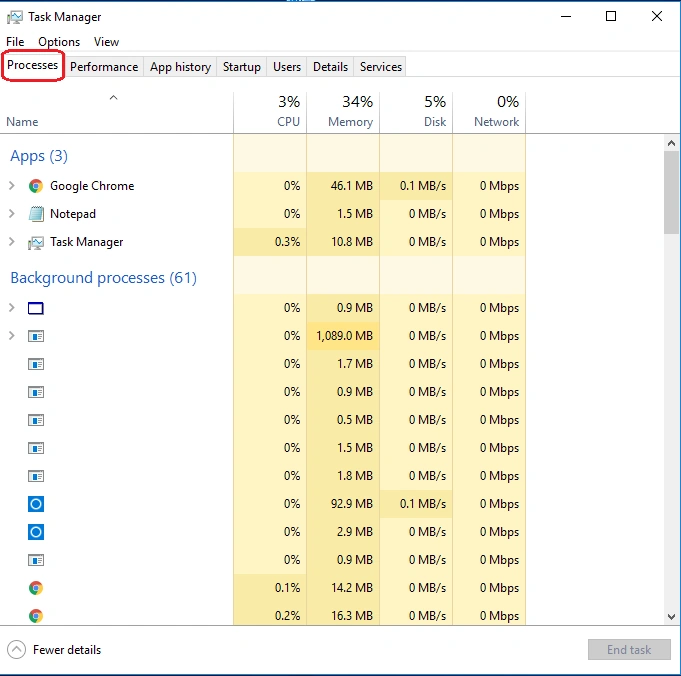Expand the Notepad process group
This screenshot has height=676, width=681.
point(12,214)
